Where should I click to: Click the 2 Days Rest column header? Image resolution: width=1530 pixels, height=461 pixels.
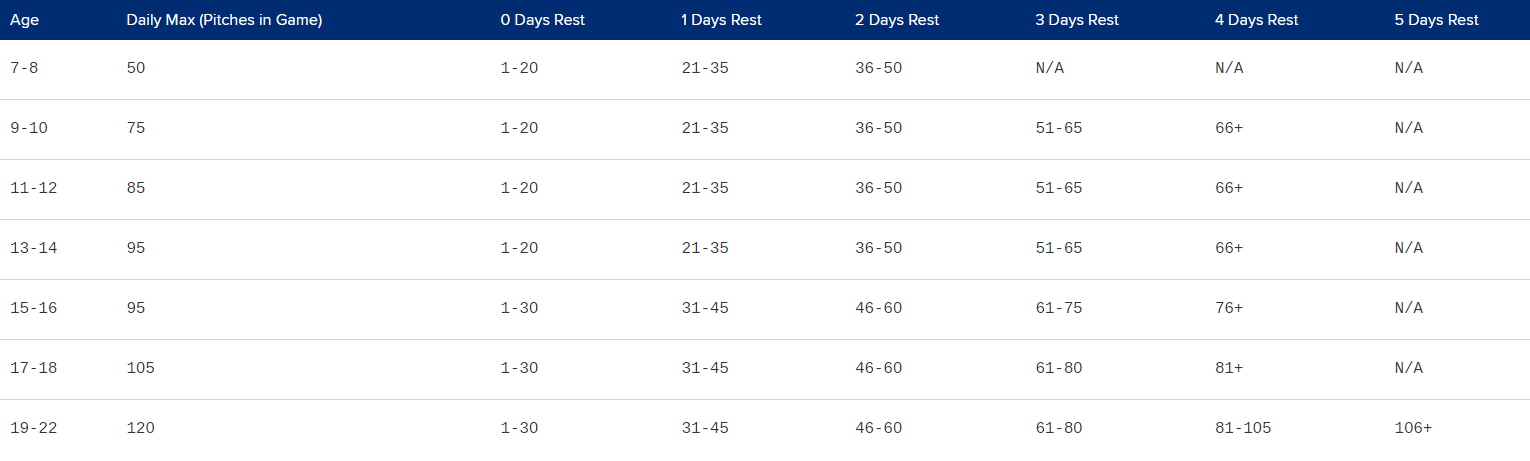(898, 20)
